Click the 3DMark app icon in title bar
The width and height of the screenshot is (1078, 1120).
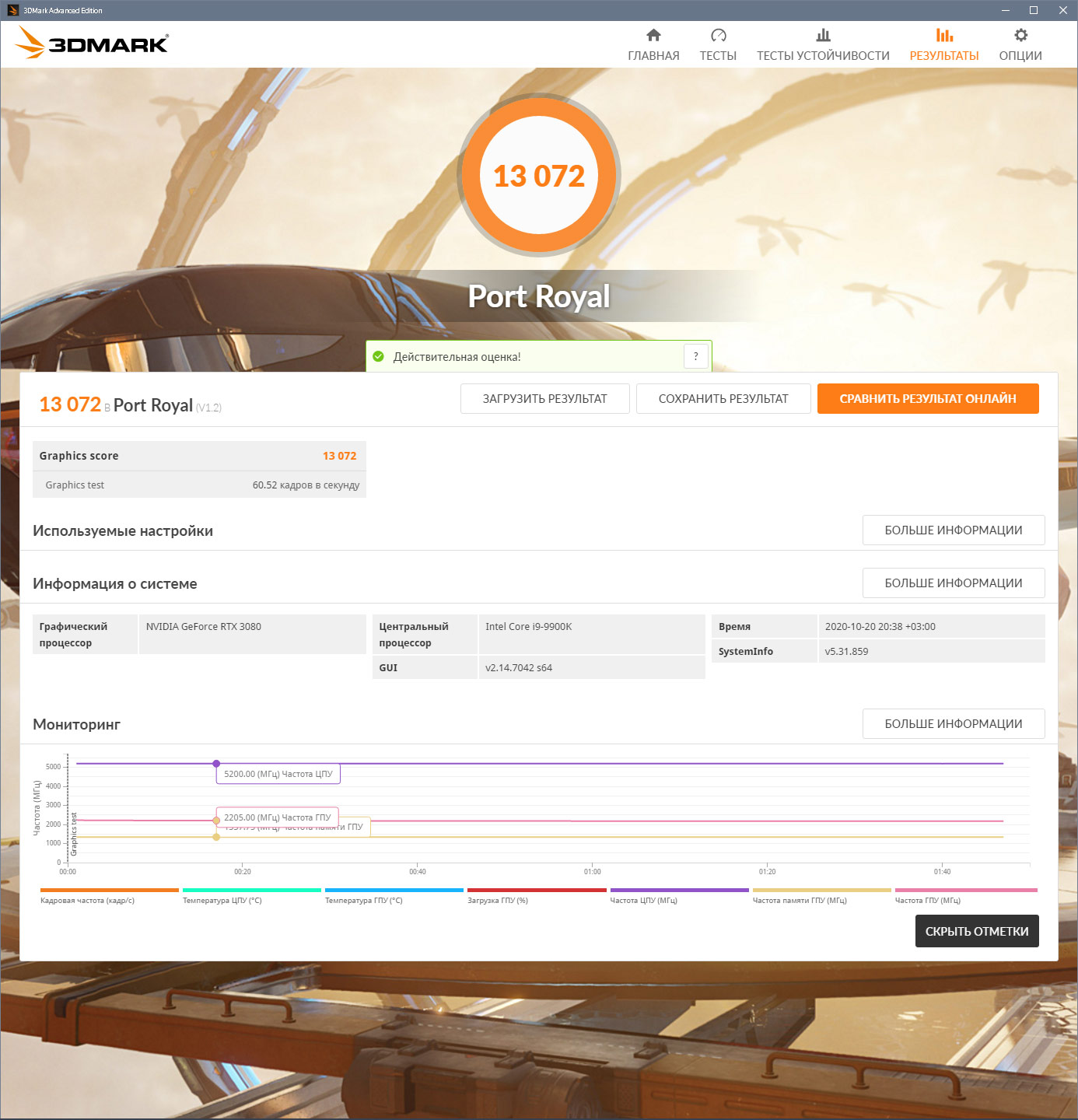coord(12,10)
